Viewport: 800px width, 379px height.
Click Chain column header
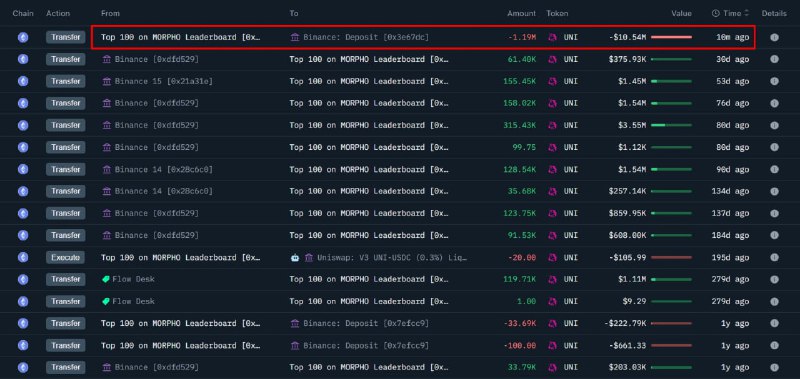(23, 13)
